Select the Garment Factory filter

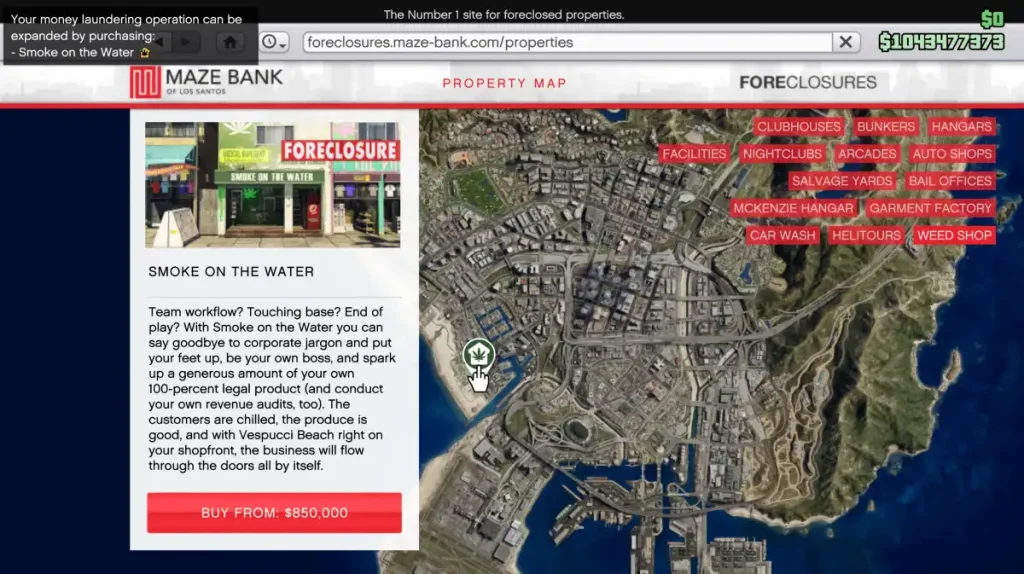(x=930, y=208)
